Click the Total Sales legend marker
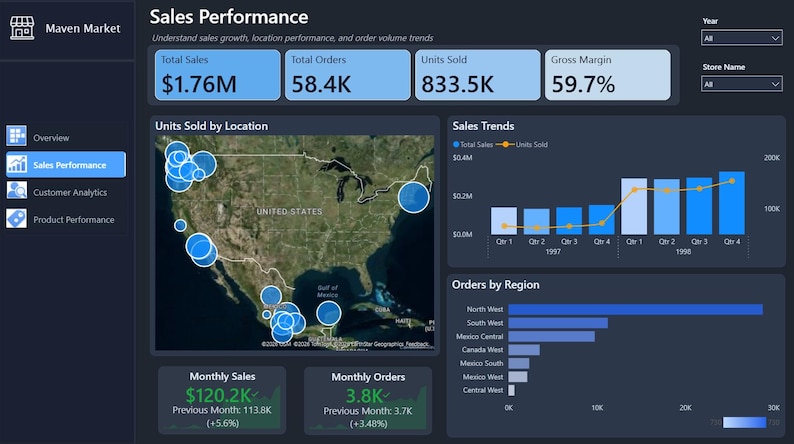794x444 pixels. tap(456, 144)
